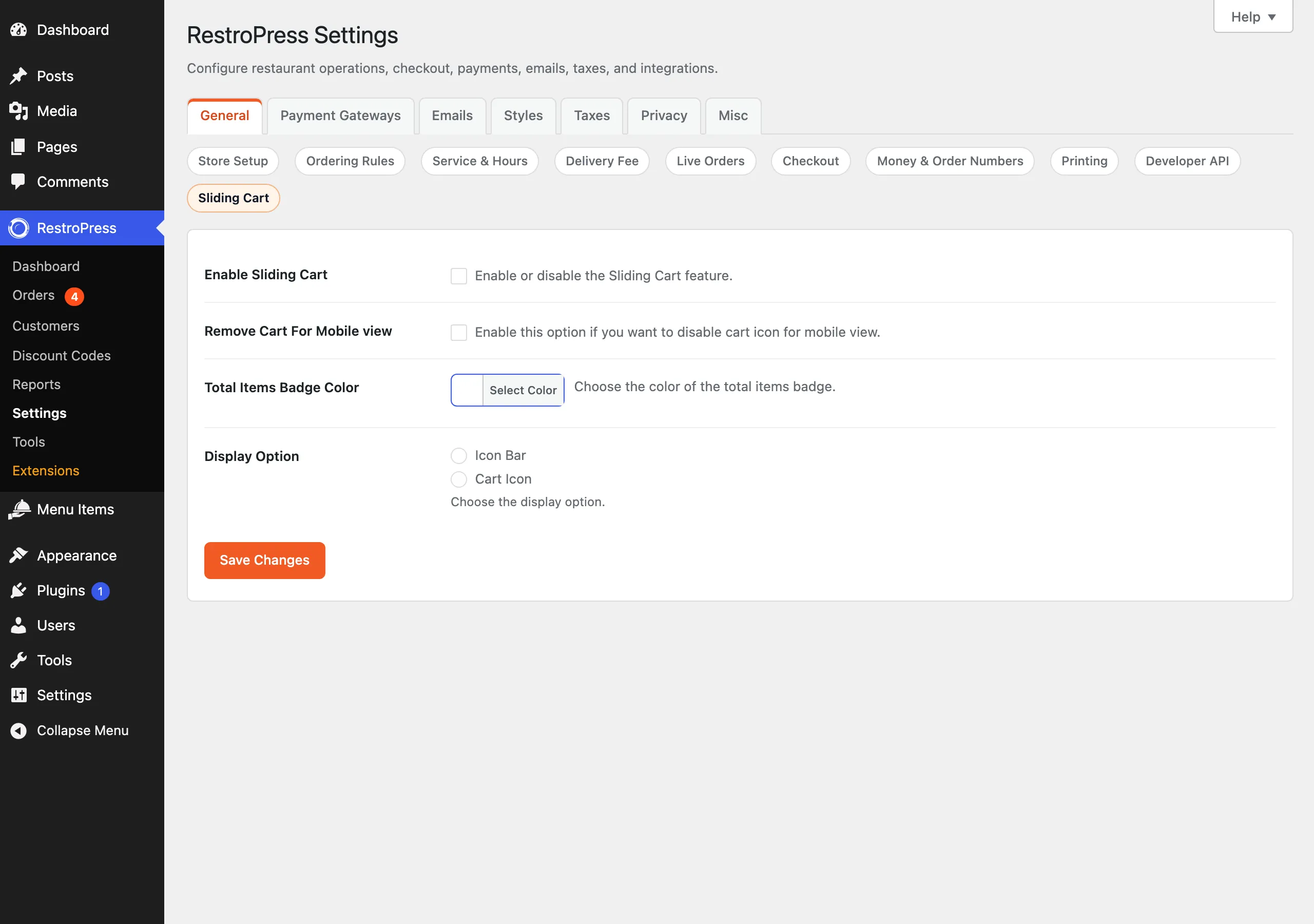Image resolution: width=1314 pixels, height=924 pixels.
Task: Switch to the Payment Gateways tab
Action: pos(340,115)
